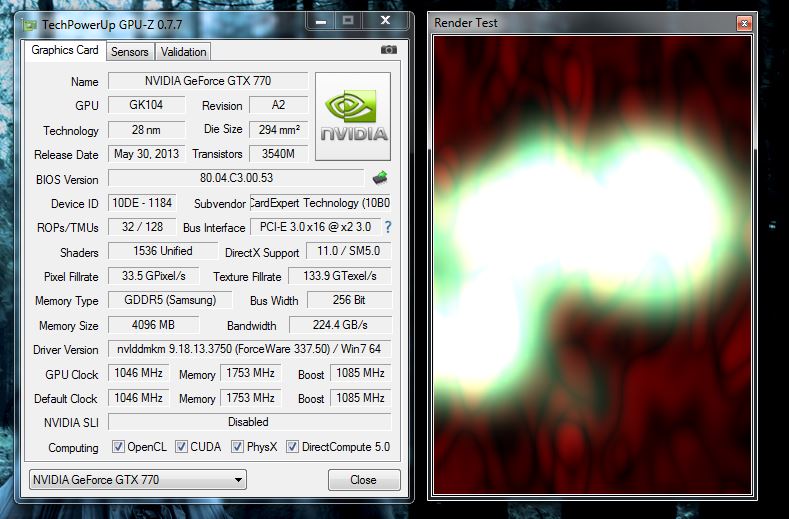Toggle the CUDA checkbox
Screen dimensions: 789x519
(x=181, y=447)
